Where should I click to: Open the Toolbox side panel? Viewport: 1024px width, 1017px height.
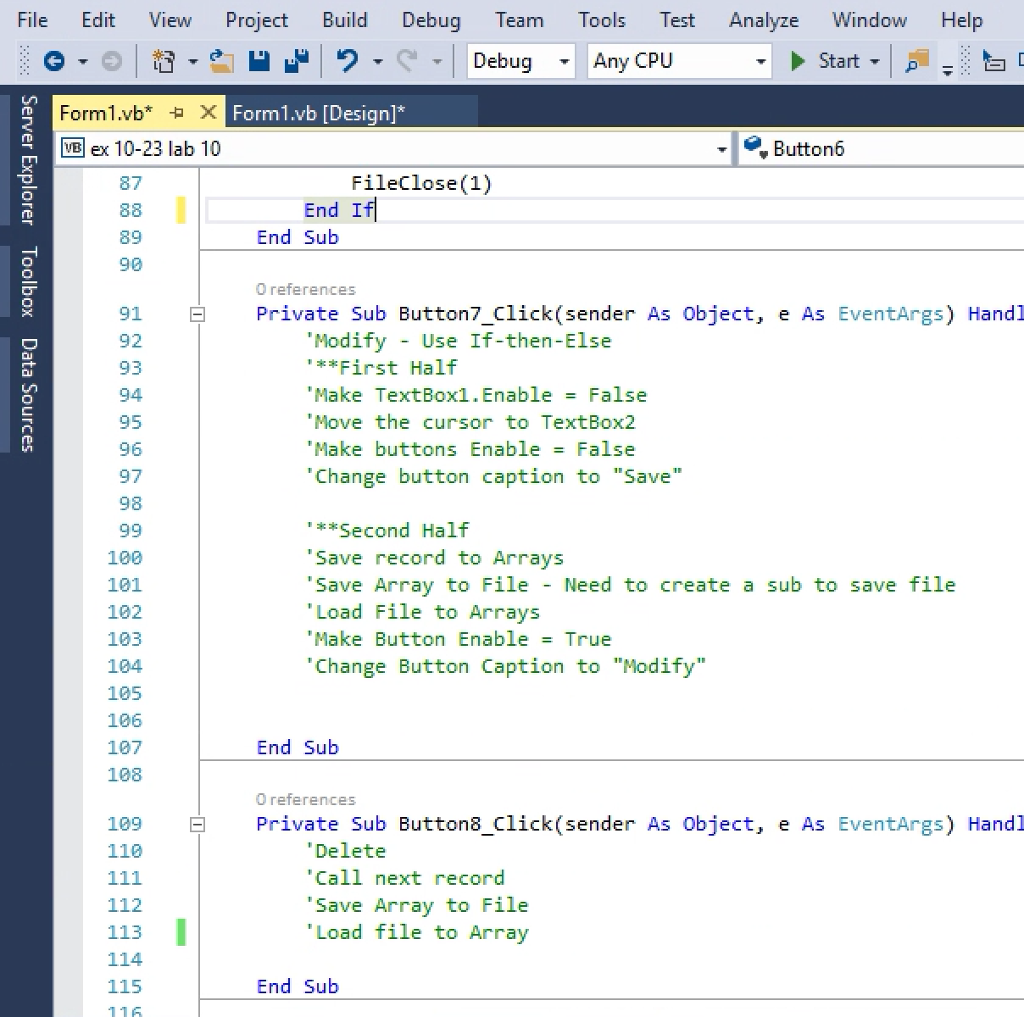28,281
